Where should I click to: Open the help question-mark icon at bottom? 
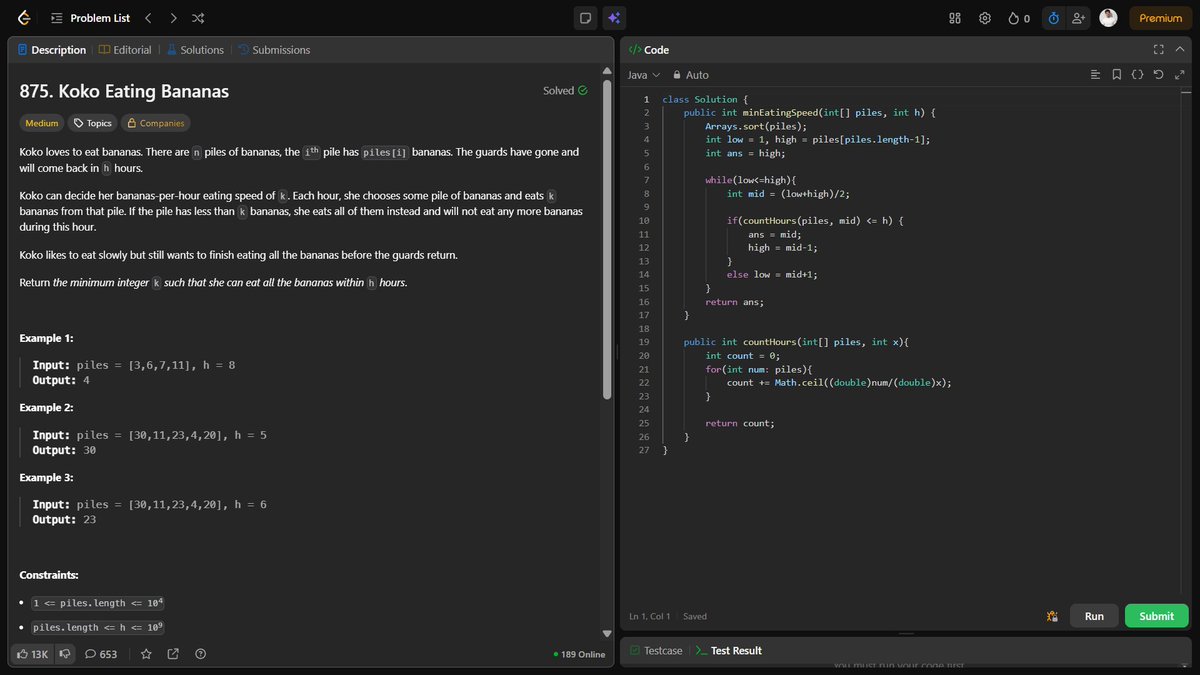(199, 653)
